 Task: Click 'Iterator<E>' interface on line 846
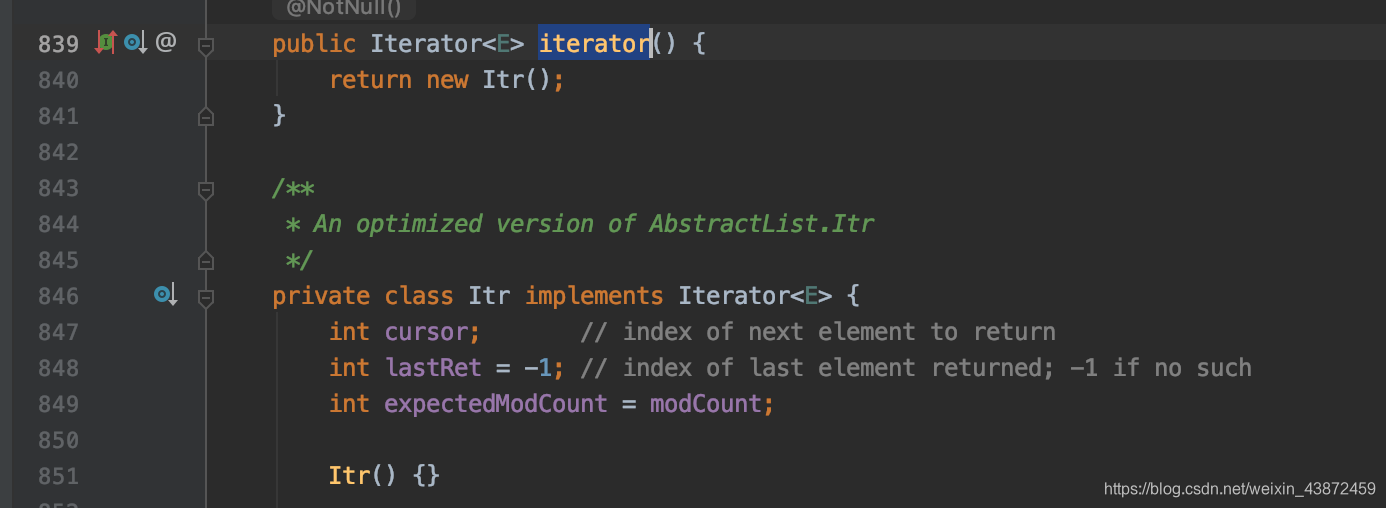click(x=755, y=296)
